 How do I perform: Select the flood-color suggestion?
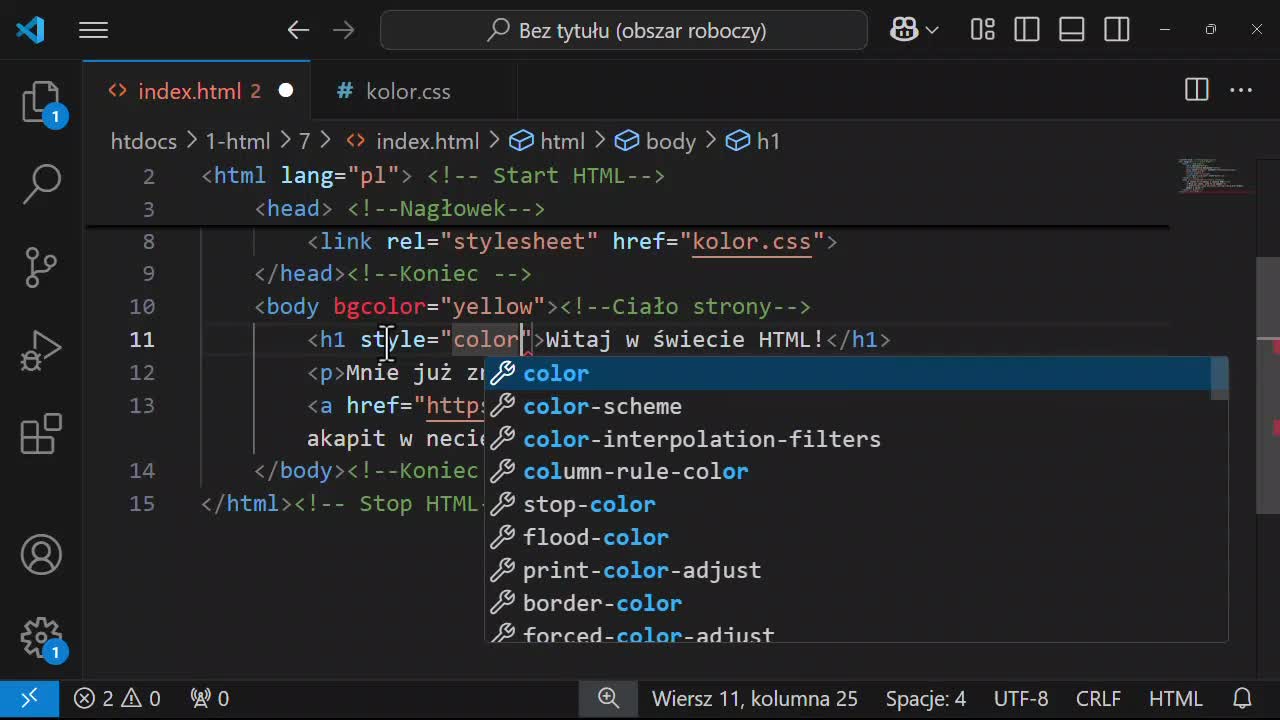(848, 537)
